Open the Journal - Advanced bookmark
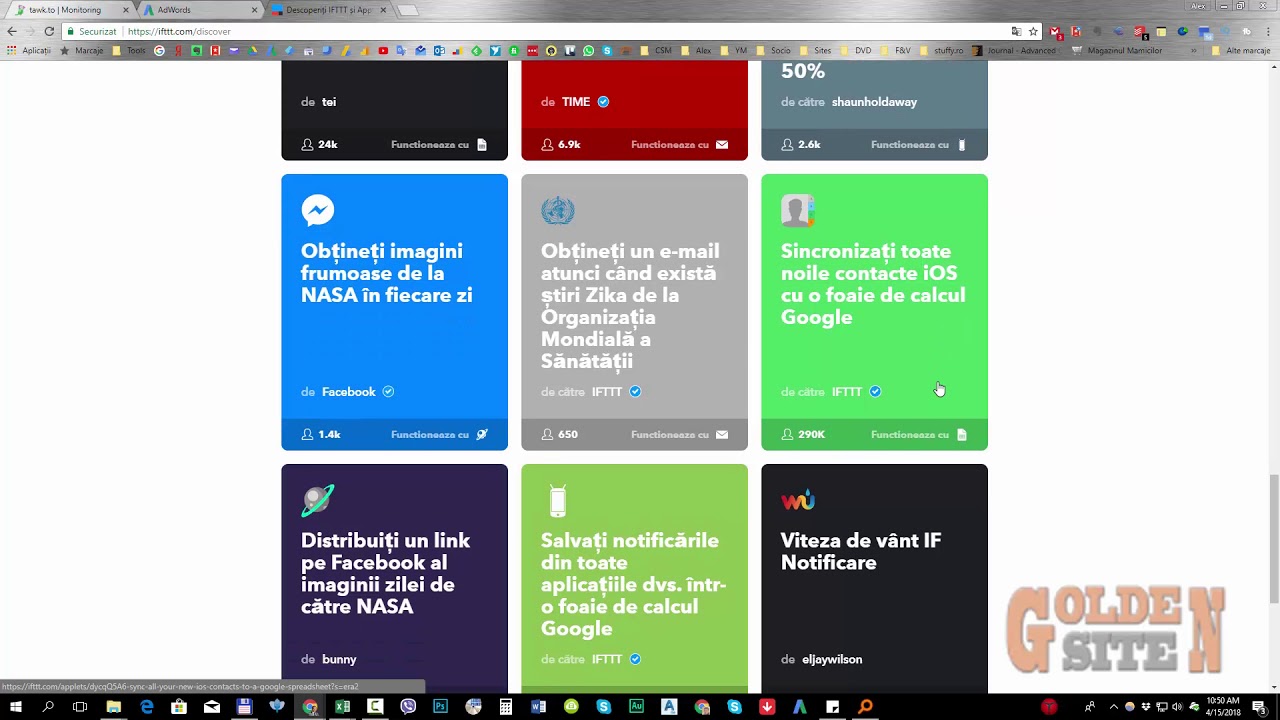The image size is (1280, 720). click(1014, 50)
